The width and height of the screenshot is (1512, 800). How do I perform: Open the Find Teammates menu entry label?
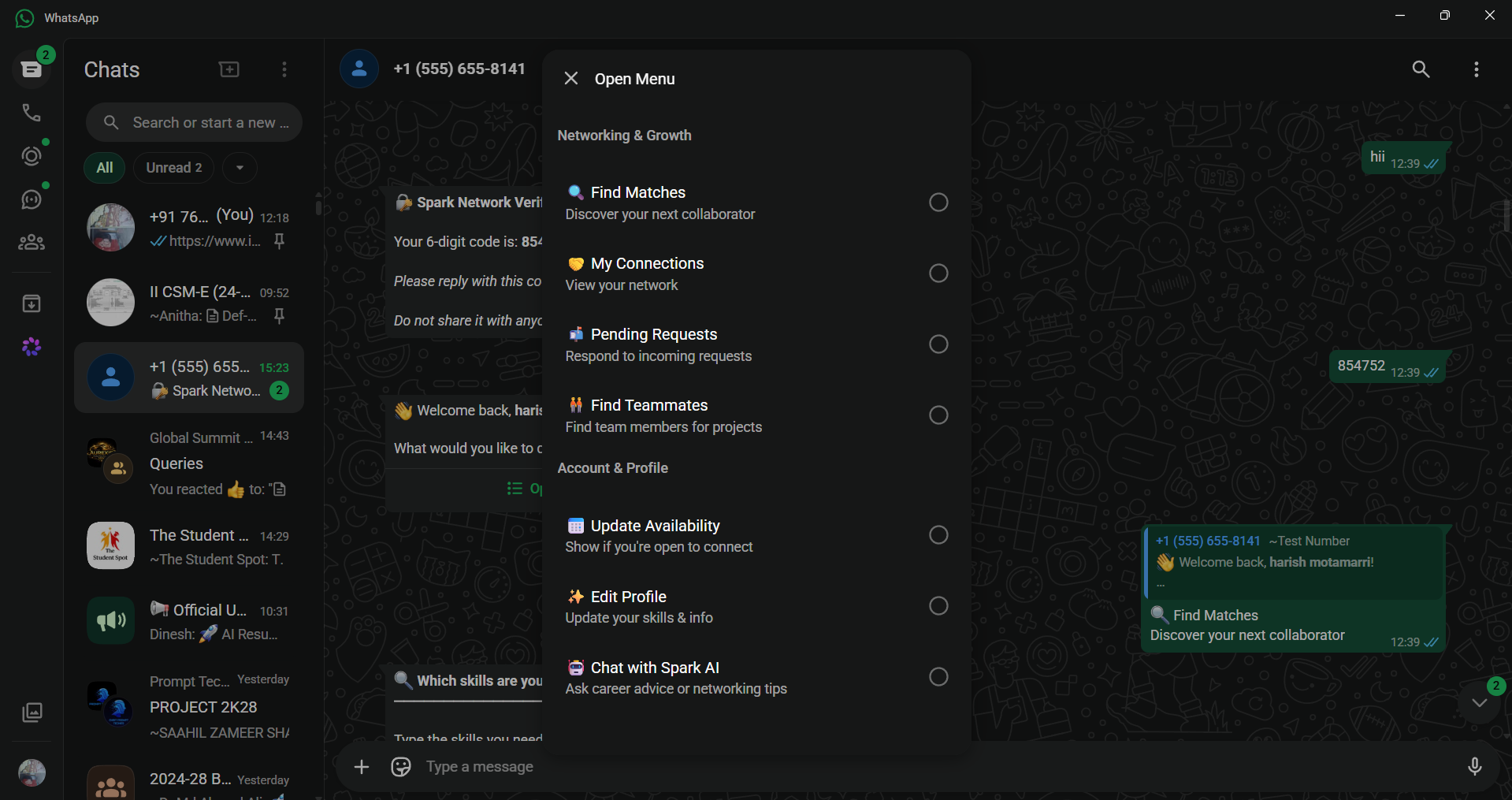tap(649, 405)
